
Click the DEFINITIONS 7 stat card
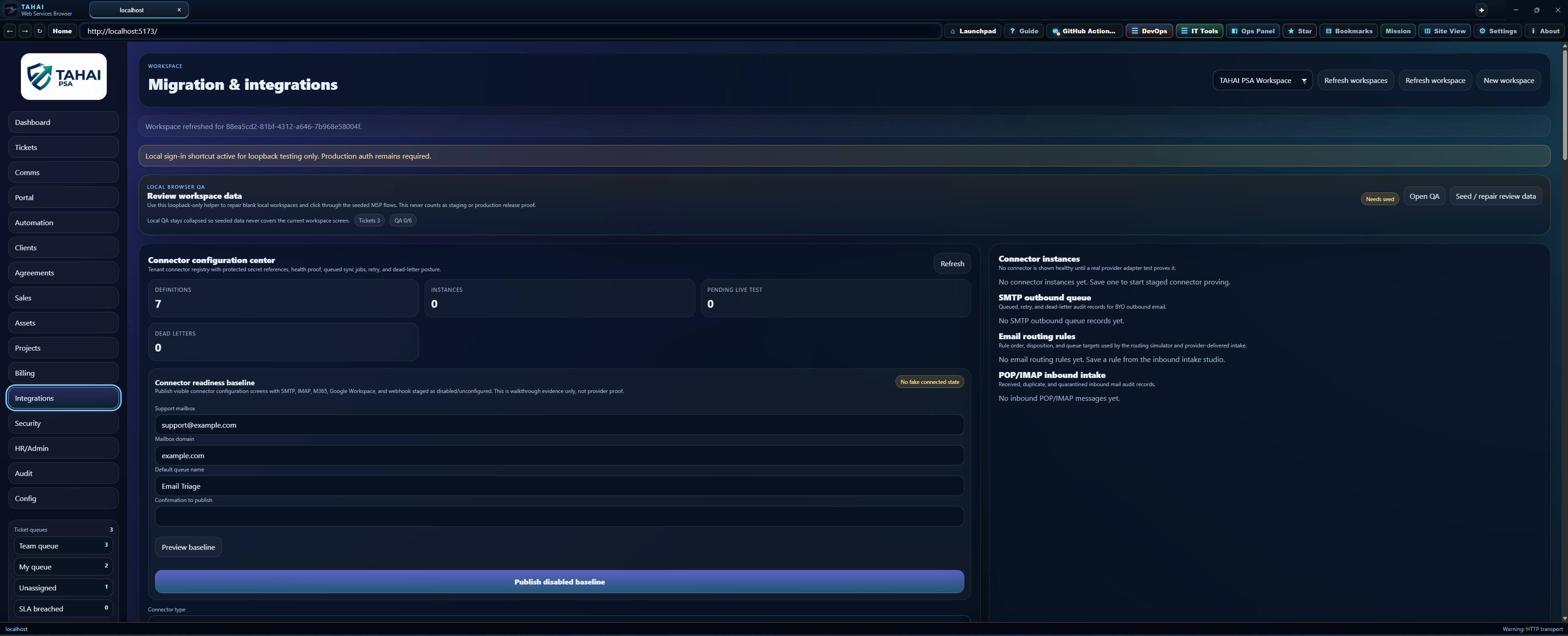[283, 298]
